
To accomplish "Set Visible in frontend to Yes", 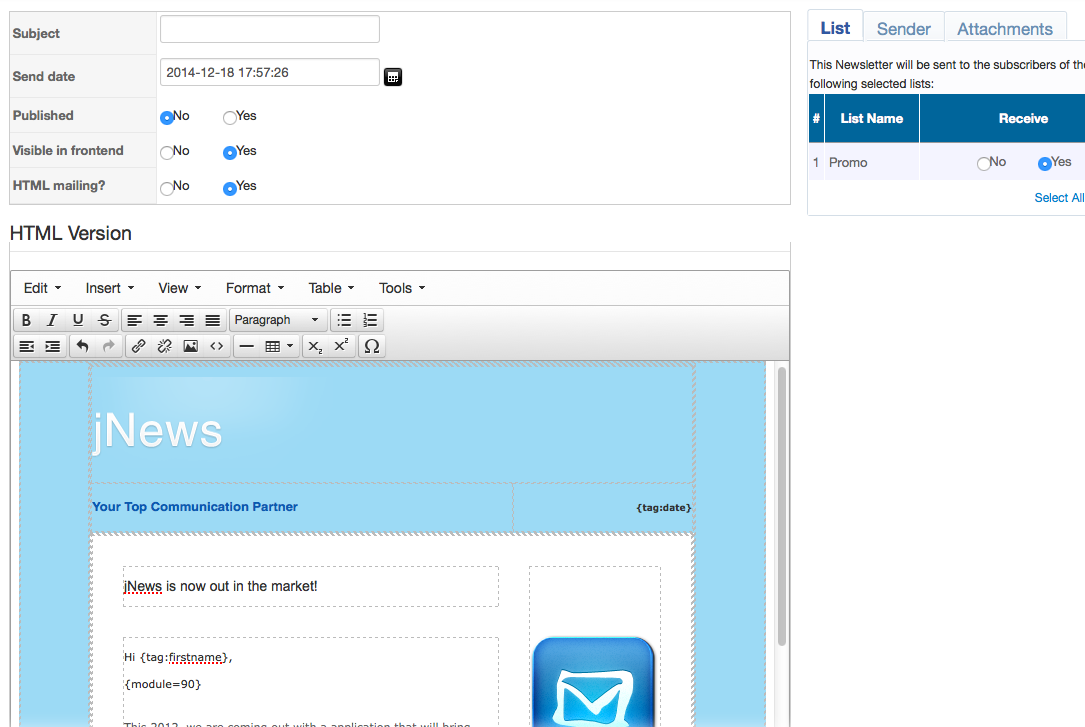I will click(x=230, y=153).
